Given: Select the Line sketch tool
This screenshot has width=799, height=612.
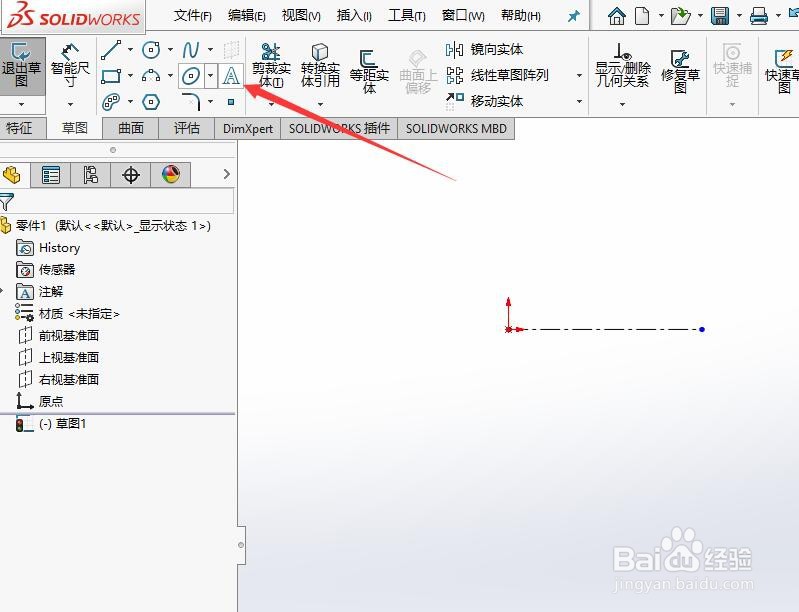Looking at the screenshot, I should click(x=111, y=49).
